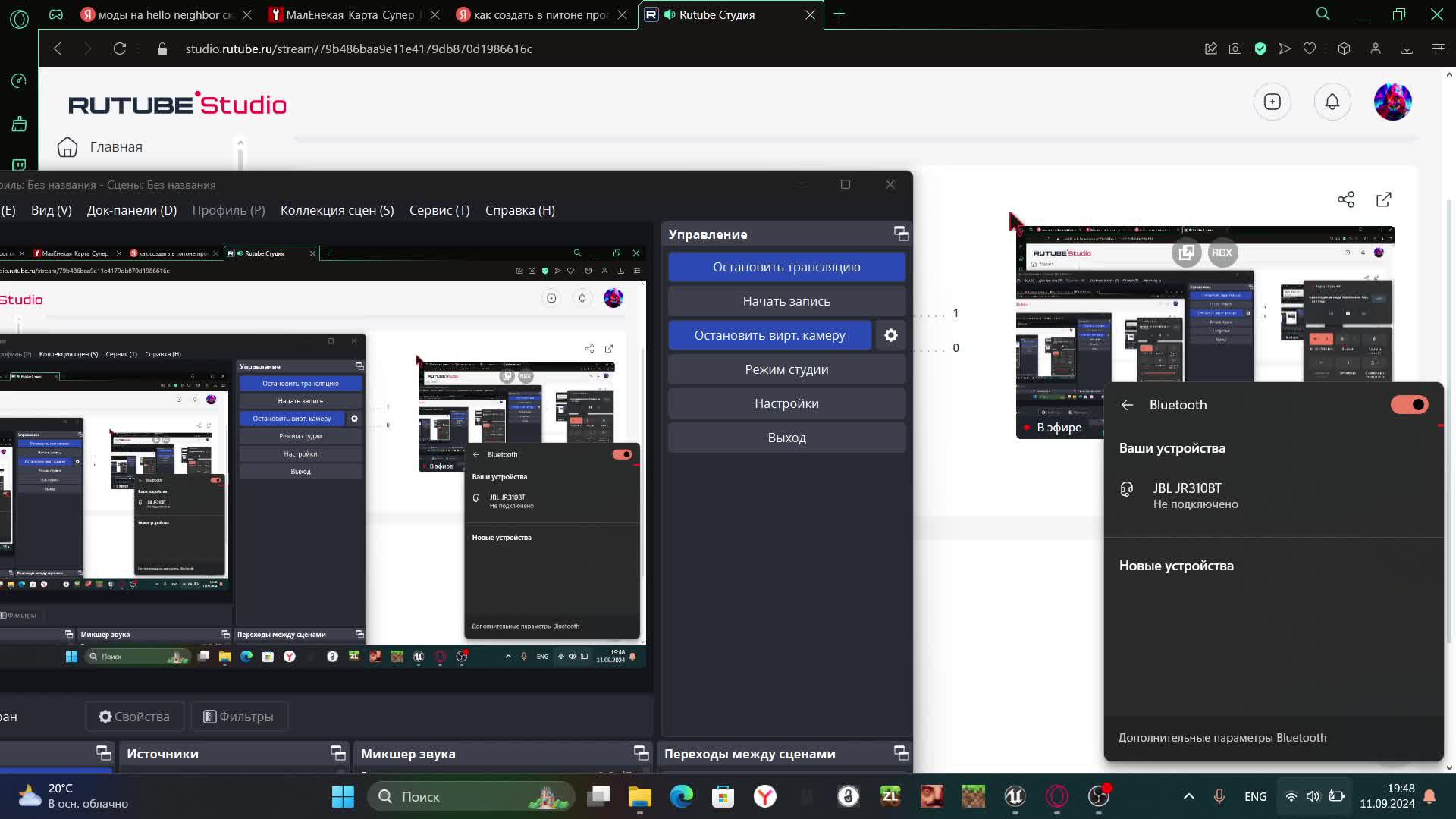Open the Коллекция сцен (S) menu
Viewport: 1456px width, 819px height.
tap(337, 210)
